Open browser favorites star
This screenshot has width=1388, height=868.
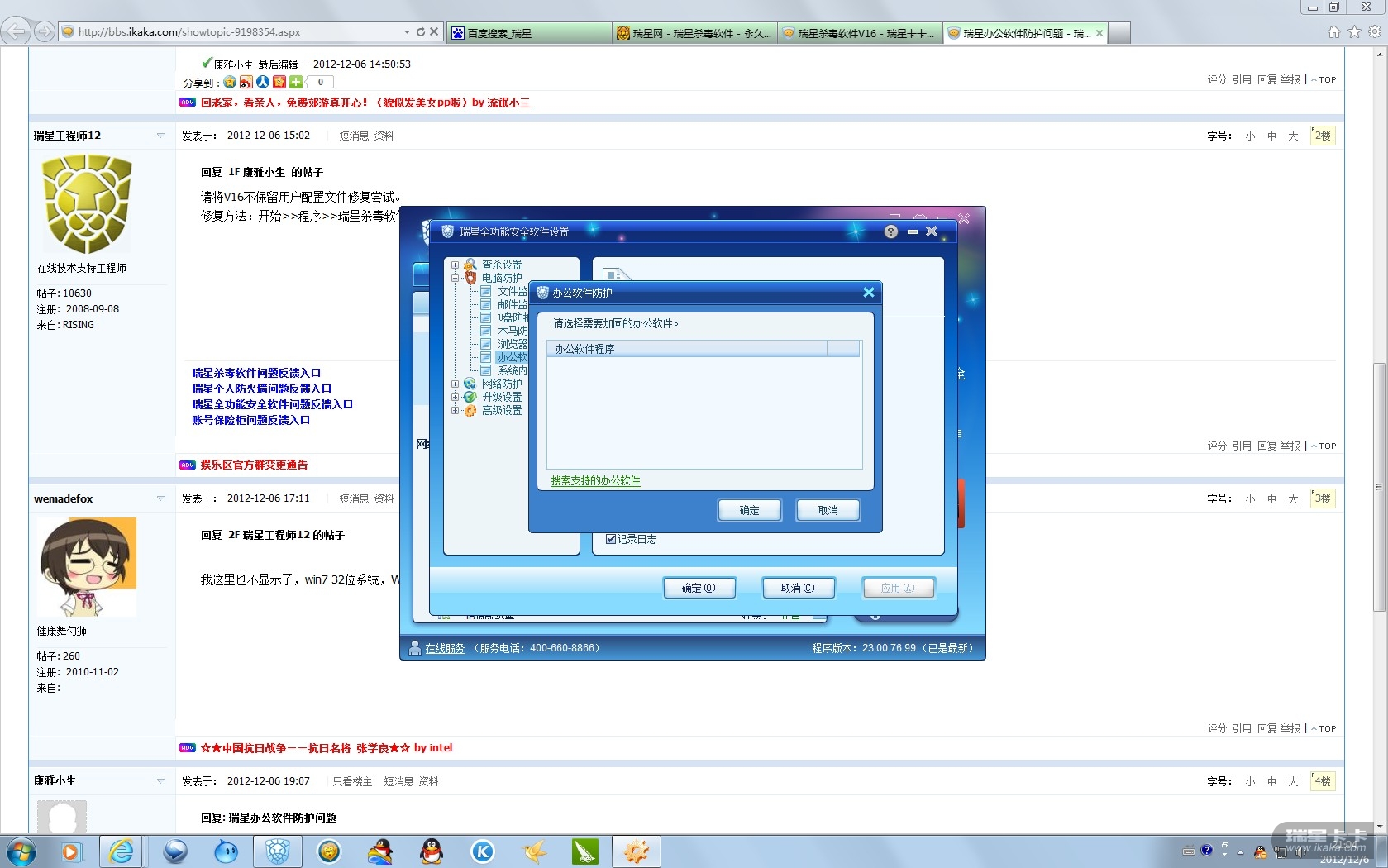pyautogui.click(x=1354, y=31)
